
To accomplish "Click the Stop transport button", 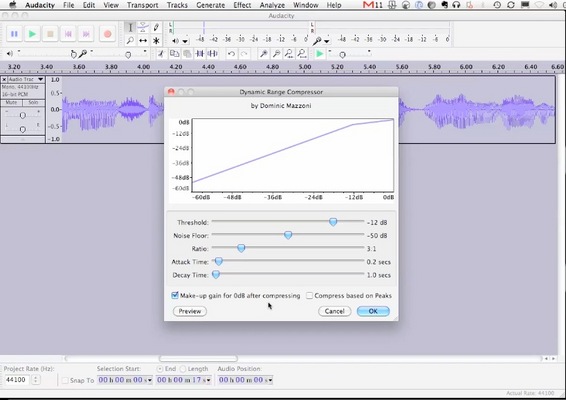I will (x=50, y=34).
